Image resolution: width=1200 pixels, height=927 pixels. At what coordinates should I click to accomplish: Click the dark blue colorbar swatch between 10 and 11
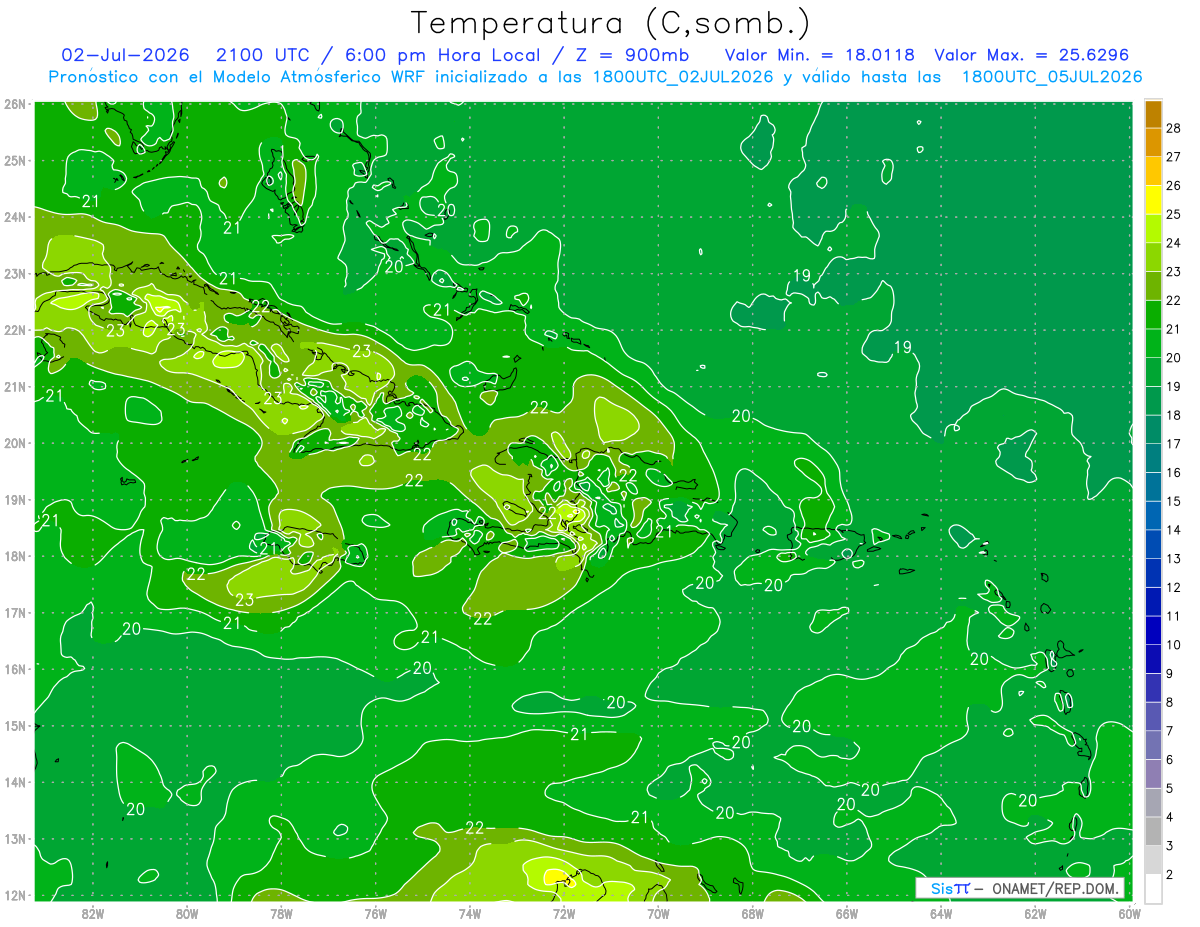pos(1153,630)
